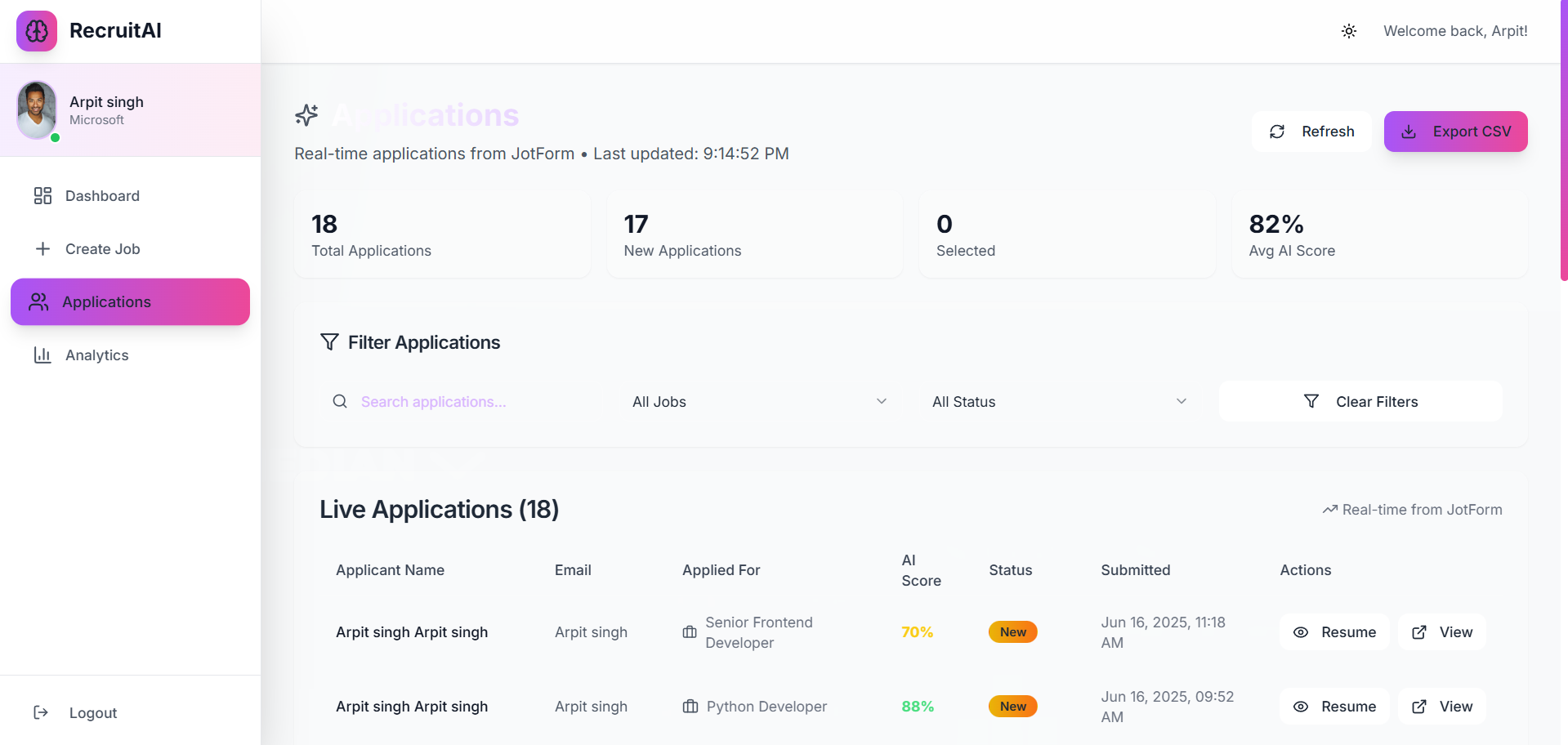Image resolution: width=1568 pixels, height=745 pixels.
Task: Click the search magnifier icon
Action: (x=340, y=401)
